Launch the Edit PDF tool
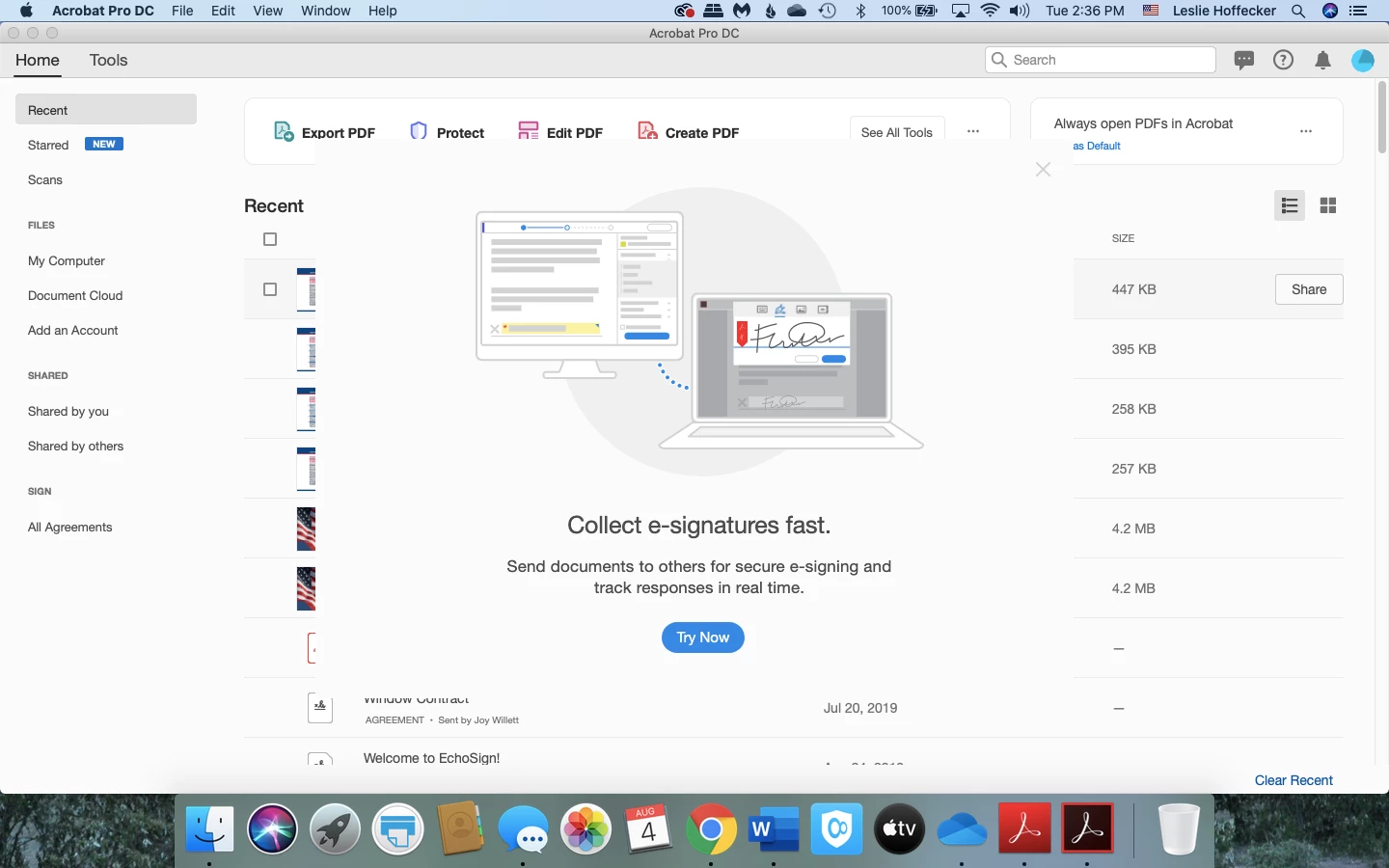The image size is (1389, 868). pos(560,132)
